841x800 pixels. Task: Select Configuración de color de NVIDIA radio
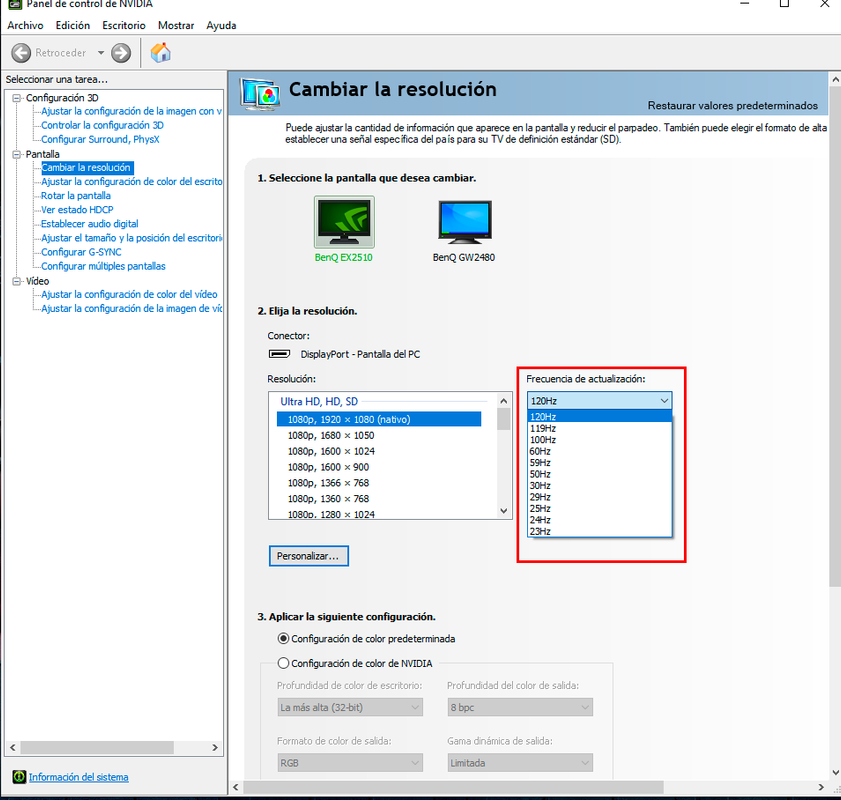283,663
